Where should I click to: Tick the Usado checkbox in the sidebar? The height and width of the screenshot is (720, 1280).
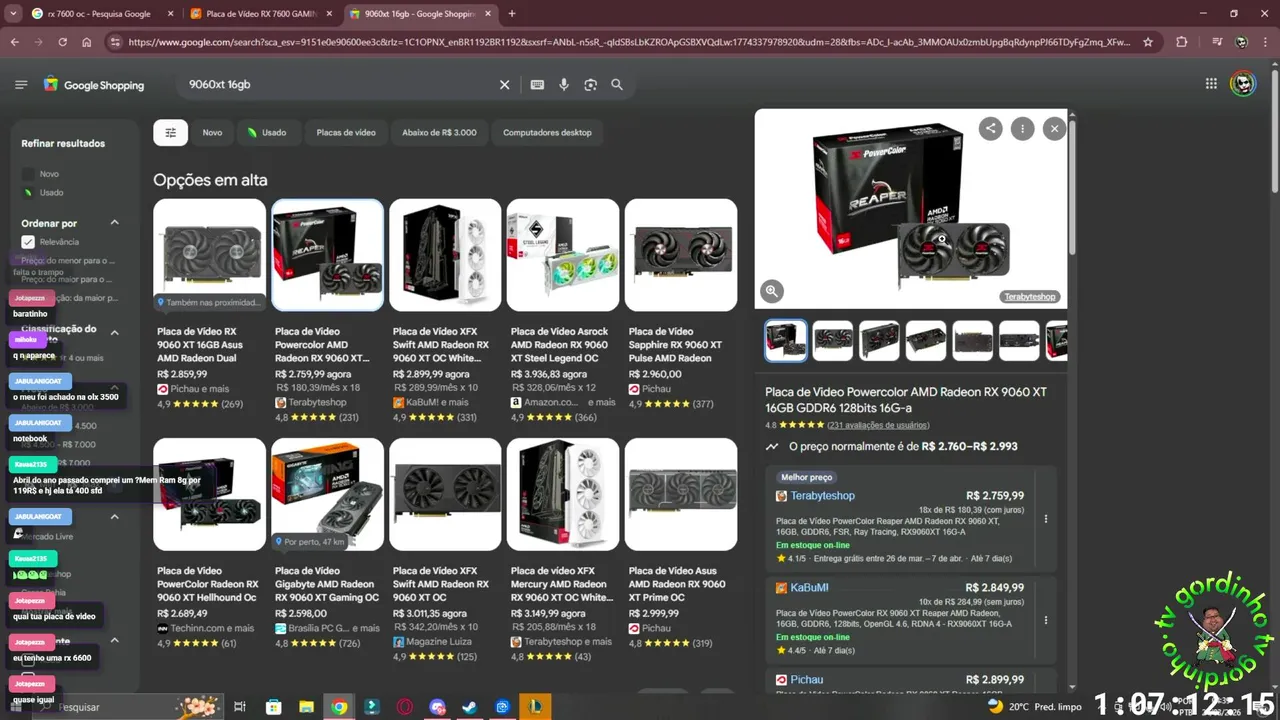coord(28,192)
